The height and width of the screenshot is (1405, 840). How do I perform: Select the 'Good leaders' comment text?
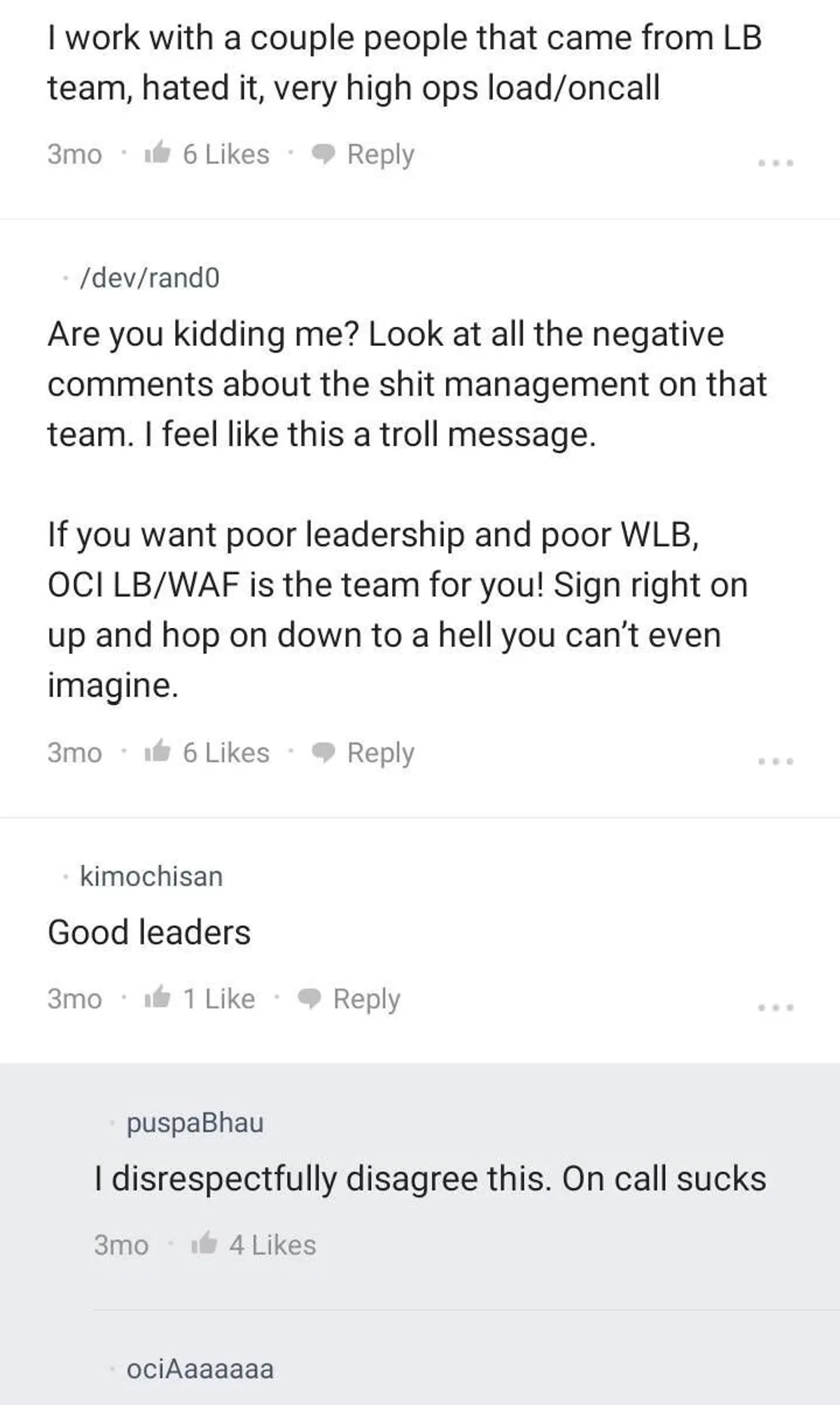click(149, 932)
